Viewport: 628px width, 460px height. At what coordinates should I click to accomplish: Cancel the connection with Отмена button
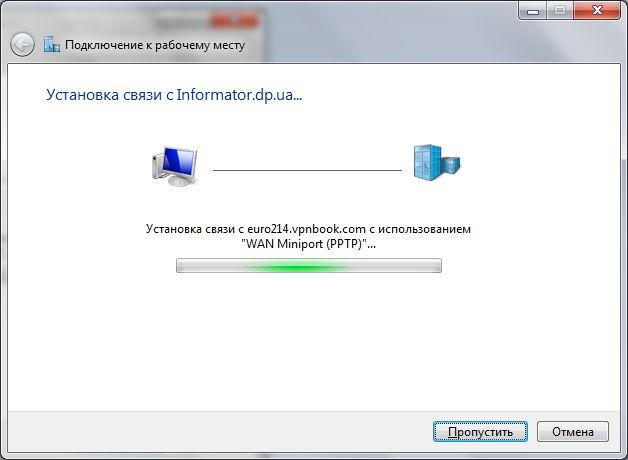point(573,432)
